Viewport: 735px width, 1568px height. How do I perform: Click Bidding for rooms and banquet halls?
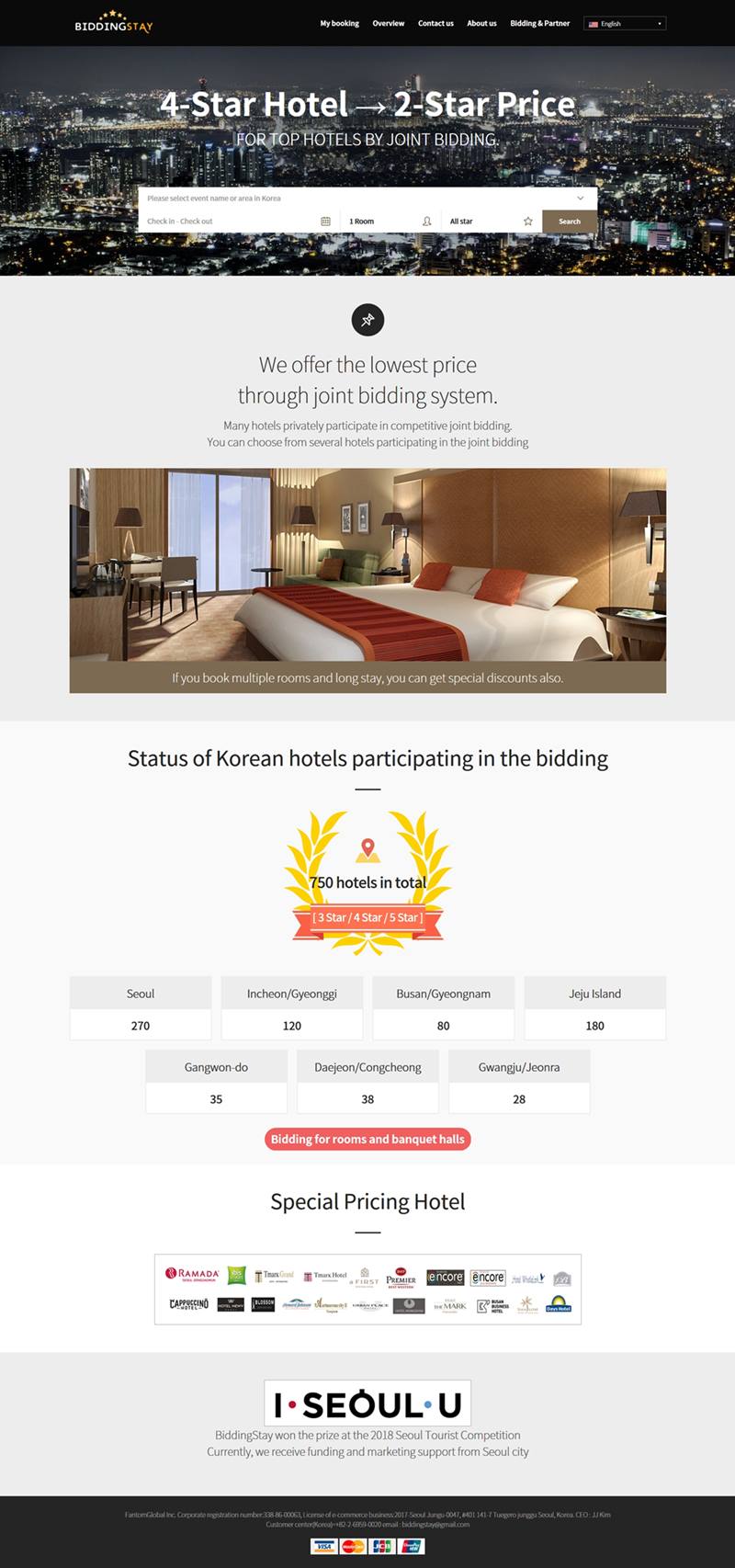[x=367, y=1139]
